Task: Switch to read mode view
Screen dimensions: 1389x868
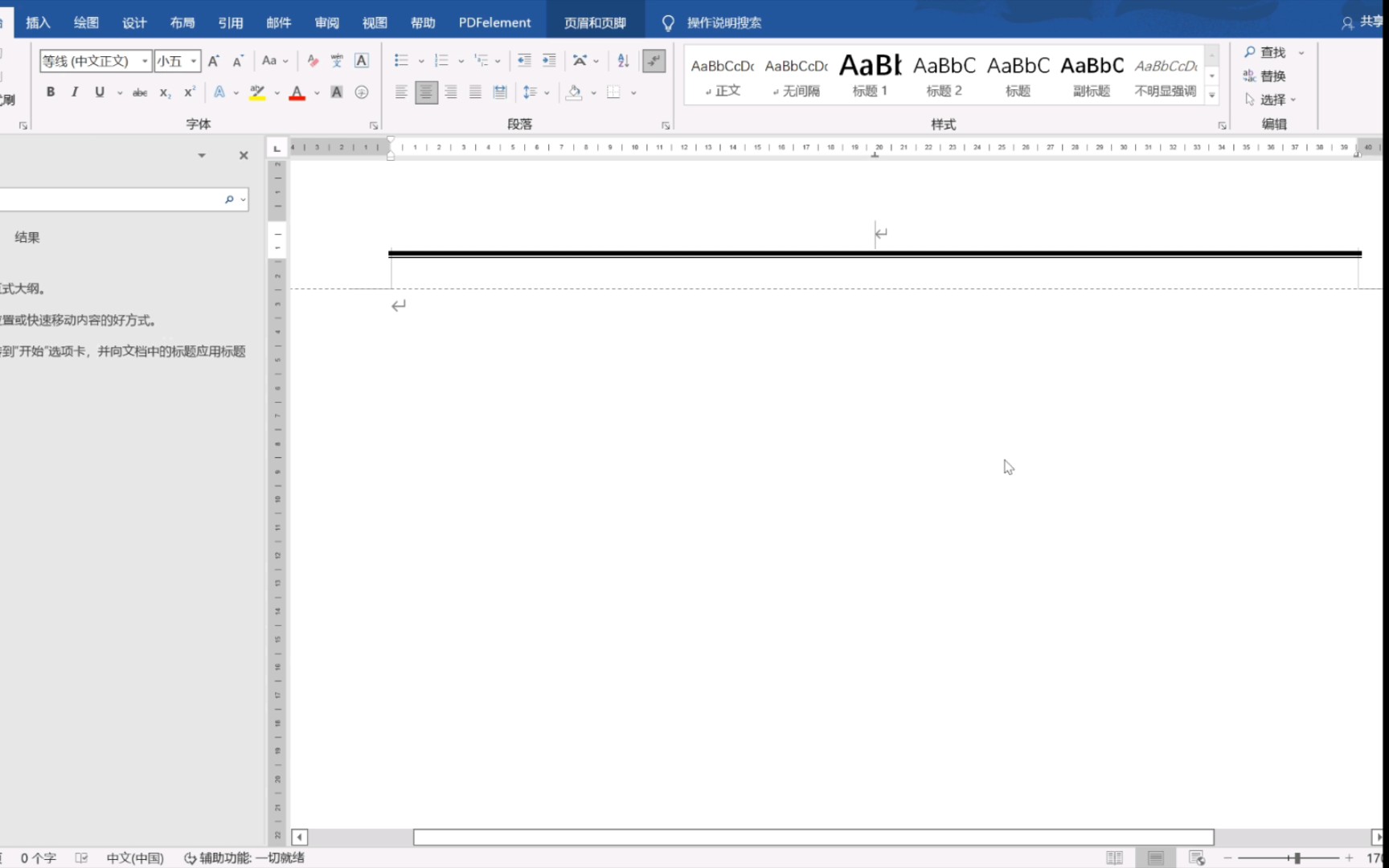Action: 1114,858
